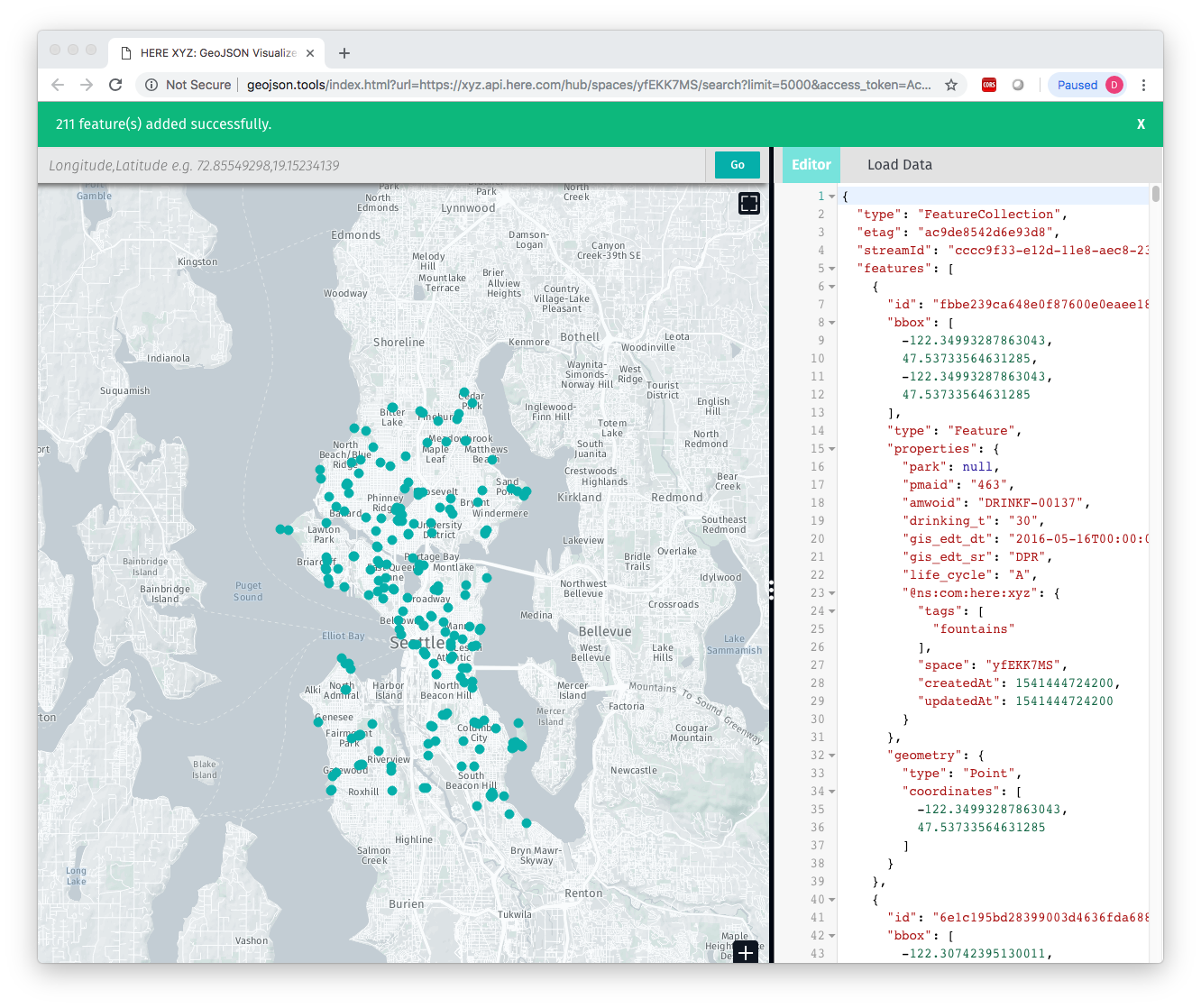1201x1008 pixels.
Task: Click the address bar URL
Action: tap(589, 85)
